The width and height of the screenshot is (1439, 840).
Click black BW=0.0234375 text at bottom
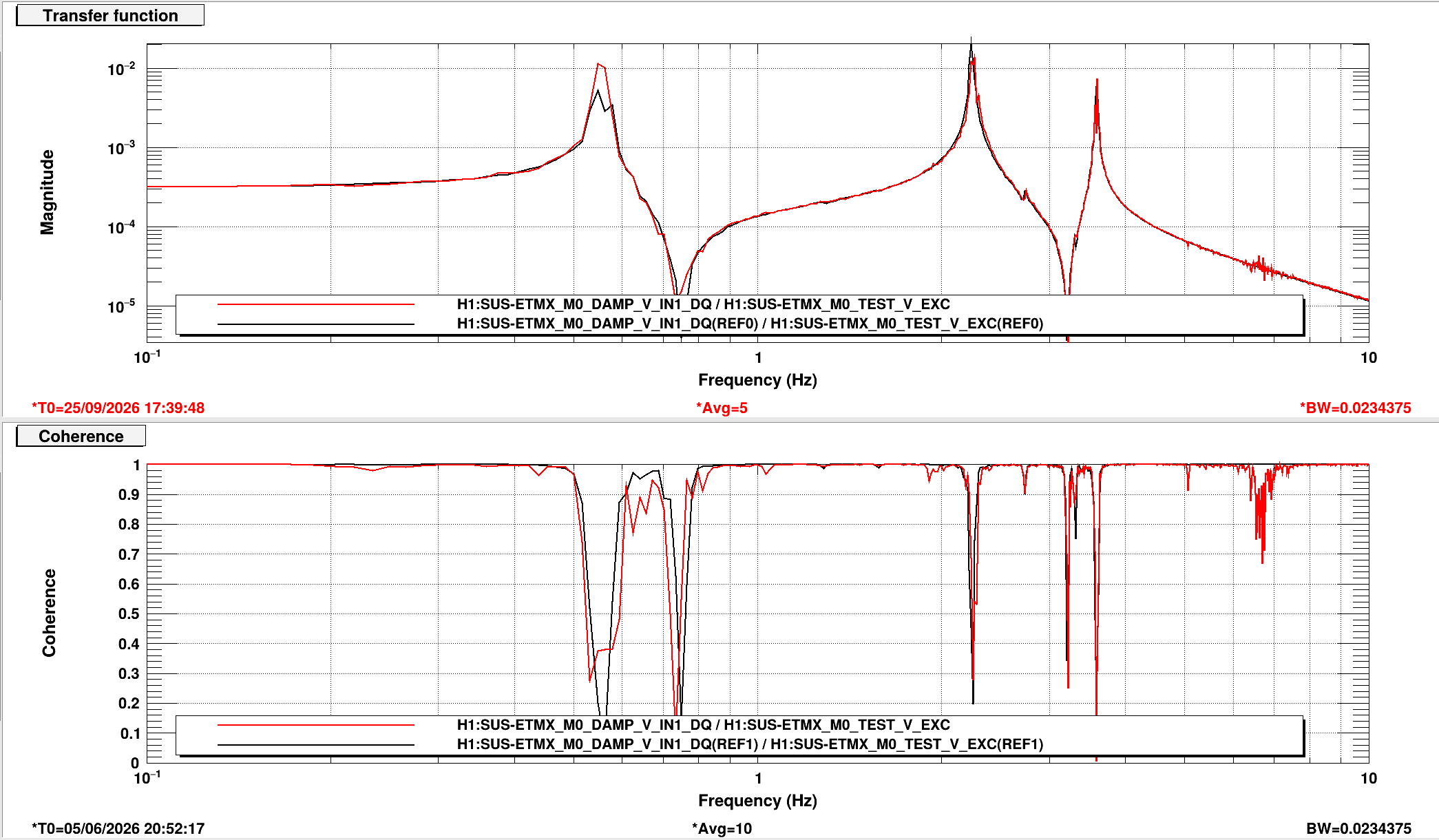tap(1358, 828)
